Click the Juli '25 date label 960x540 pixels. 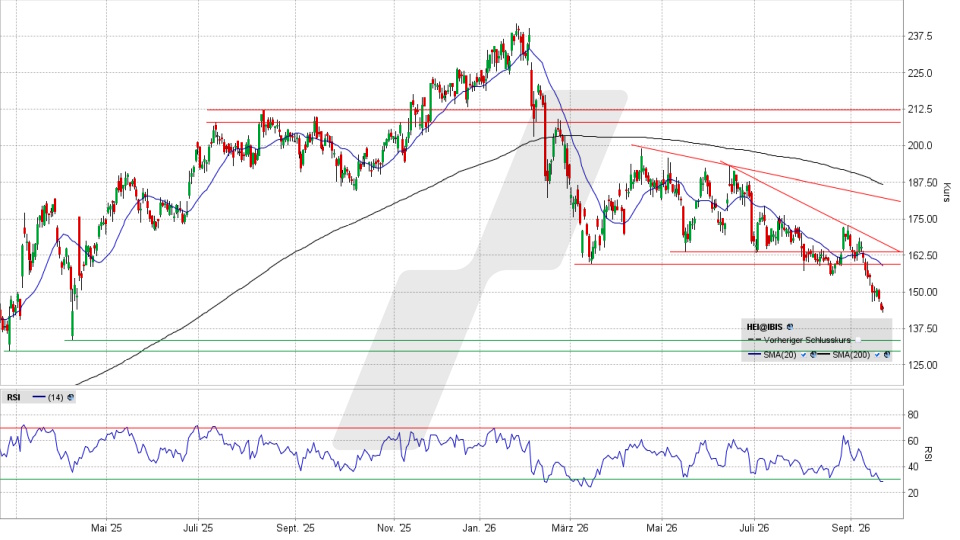point(198,528)
